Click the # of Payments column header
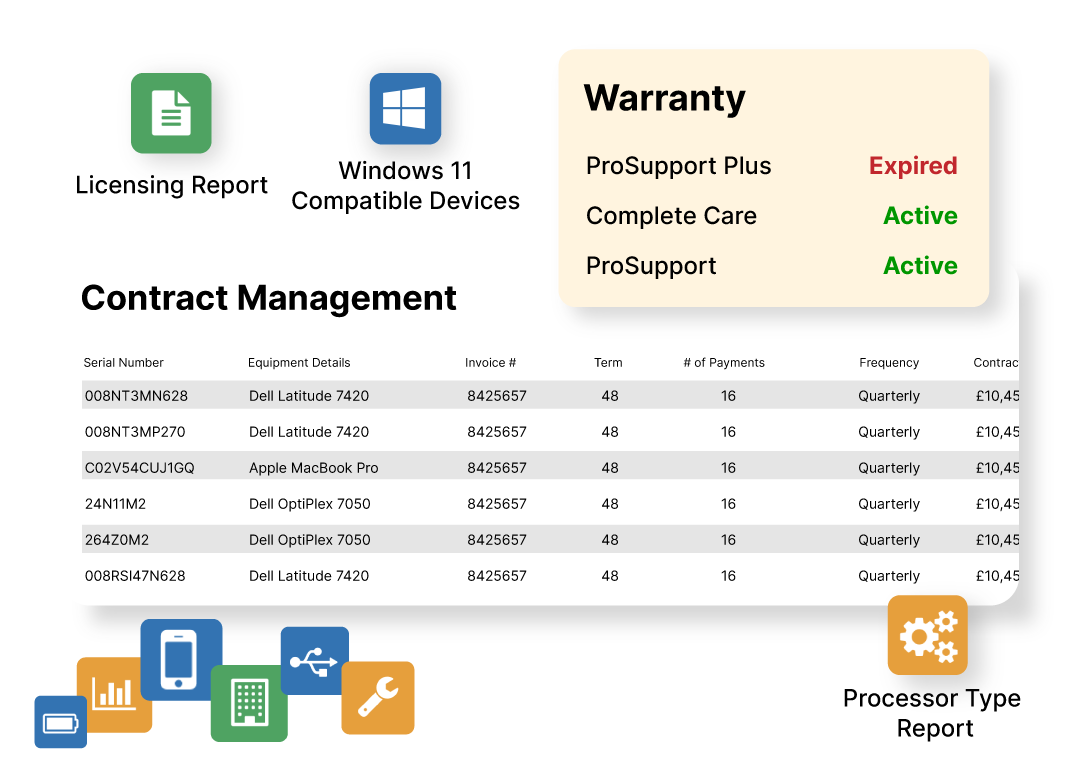Viewport: 1080px width, 784px height. click(x=724, y=362)
